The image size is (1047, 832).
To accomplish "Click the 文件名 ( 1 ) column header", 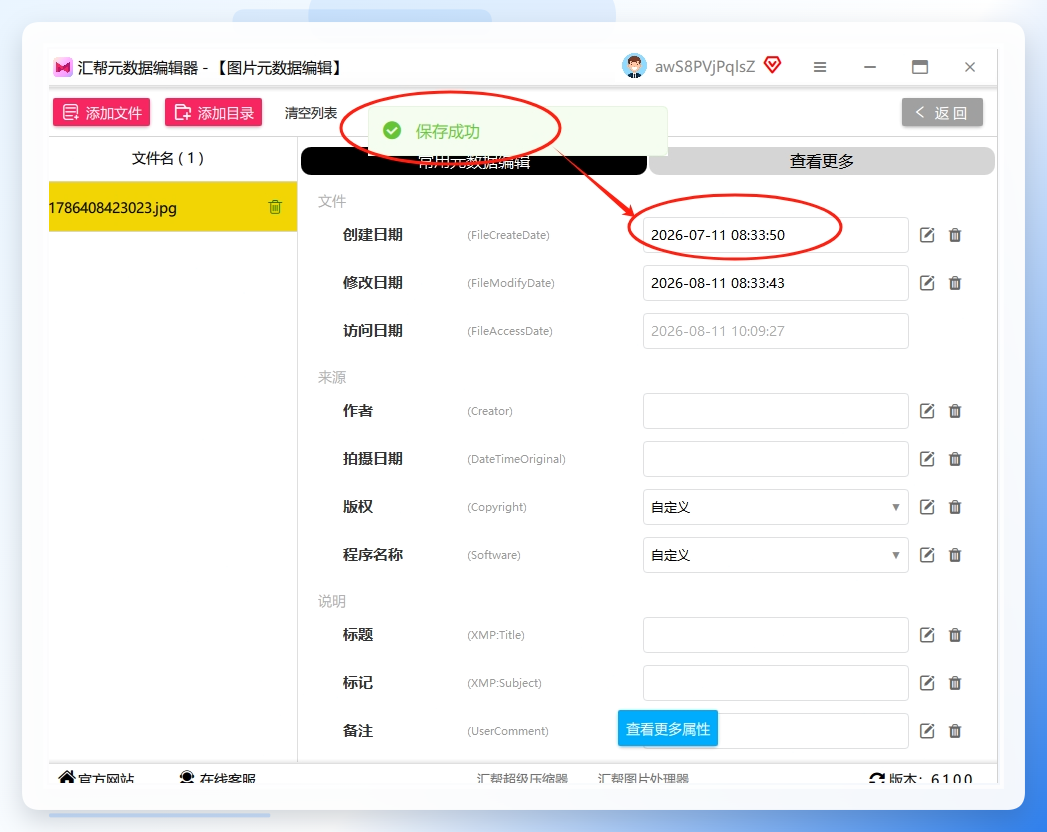I will pyautogui.click(x=168, y=158).
